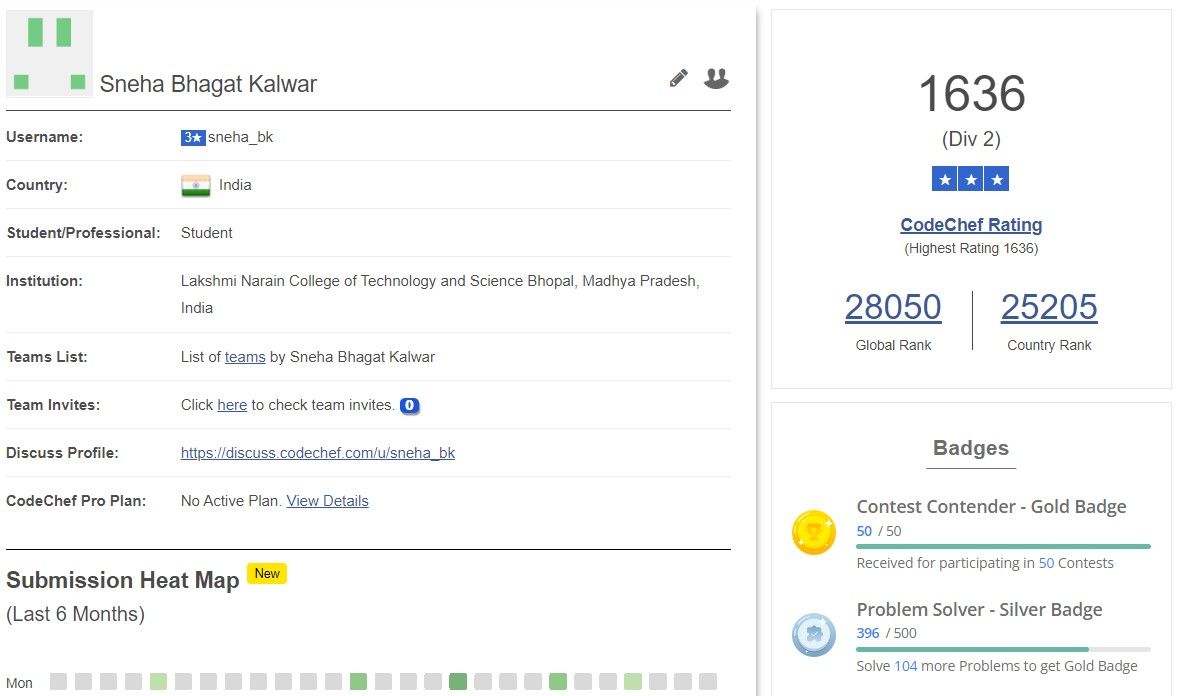Click the Contest Contender progress bar
The height and width of the screenshot is (696, 1180).
(1003, 547)
